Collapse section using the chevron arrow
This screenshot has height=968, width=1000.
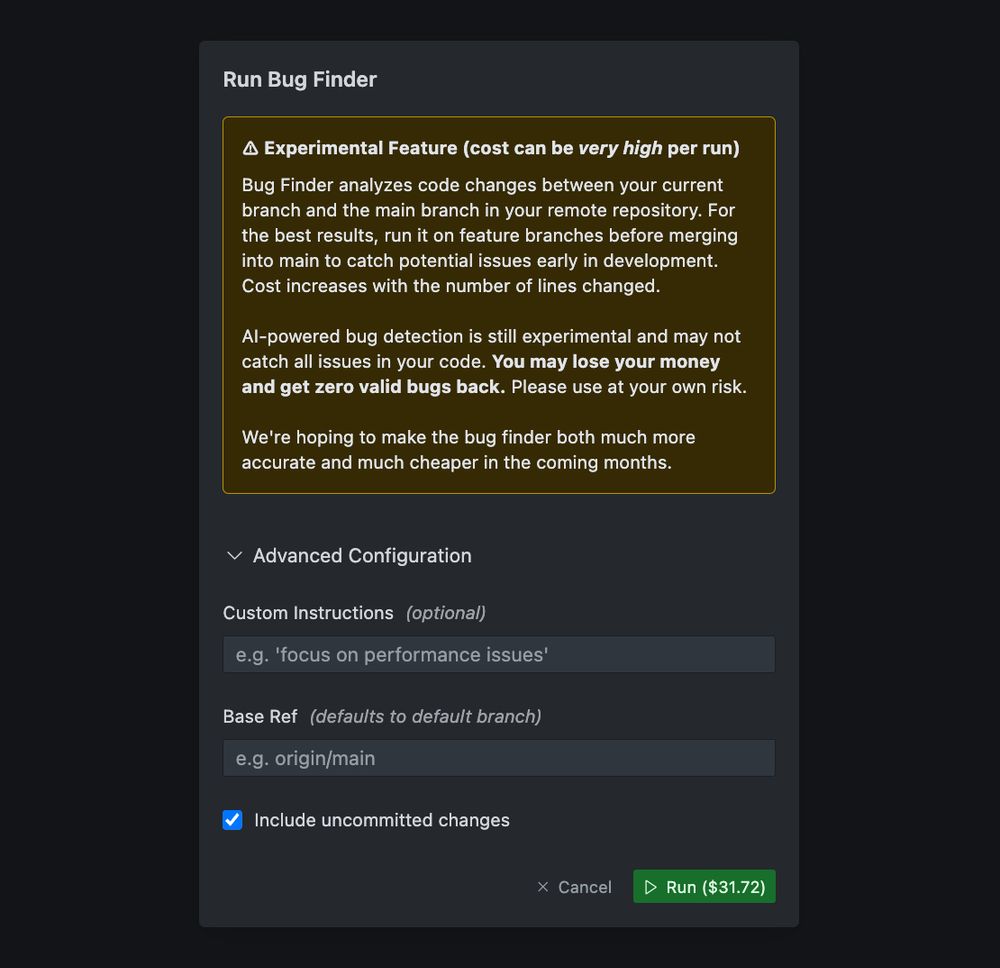coord(234,555)
